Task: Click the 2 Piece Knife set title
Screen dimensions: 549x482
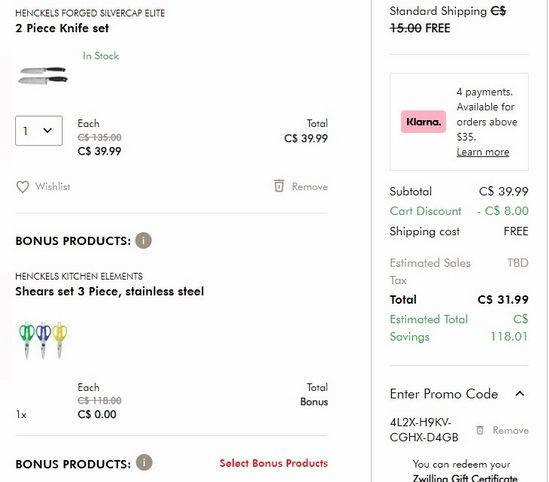Action: tap(62, 28)
